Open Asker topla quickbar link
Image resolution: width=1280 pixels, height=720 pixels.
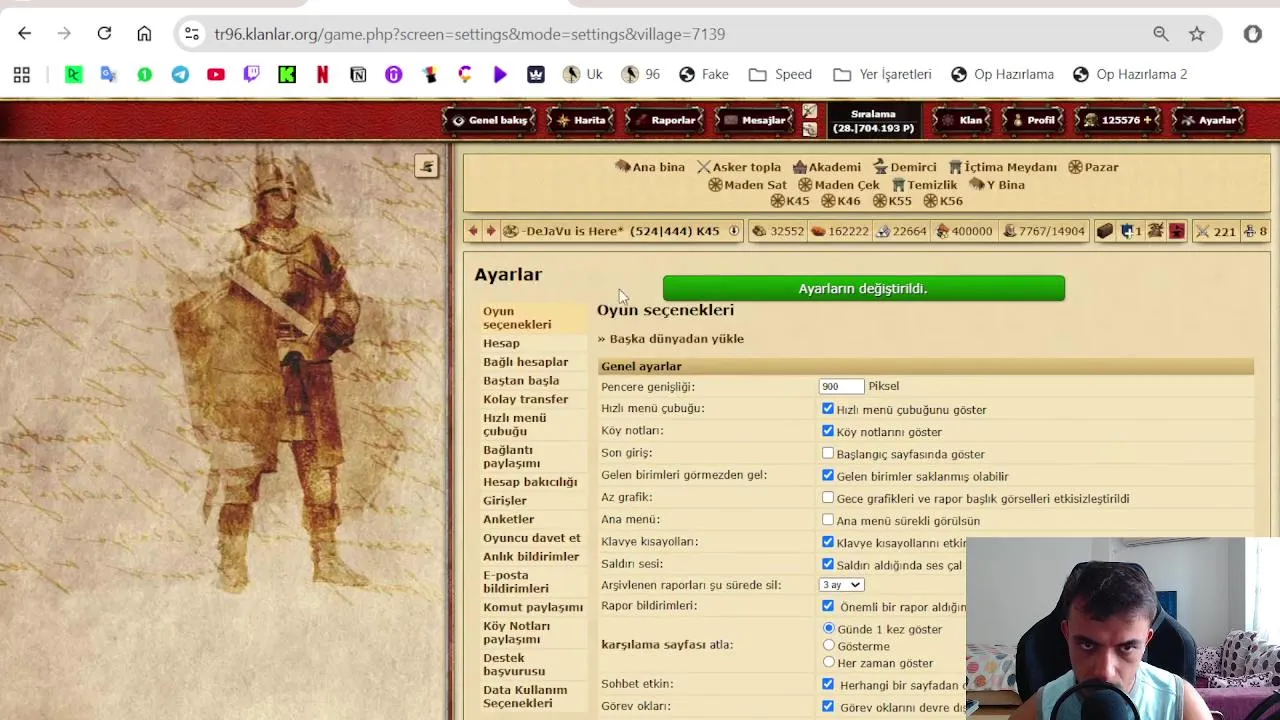(739, 167)
